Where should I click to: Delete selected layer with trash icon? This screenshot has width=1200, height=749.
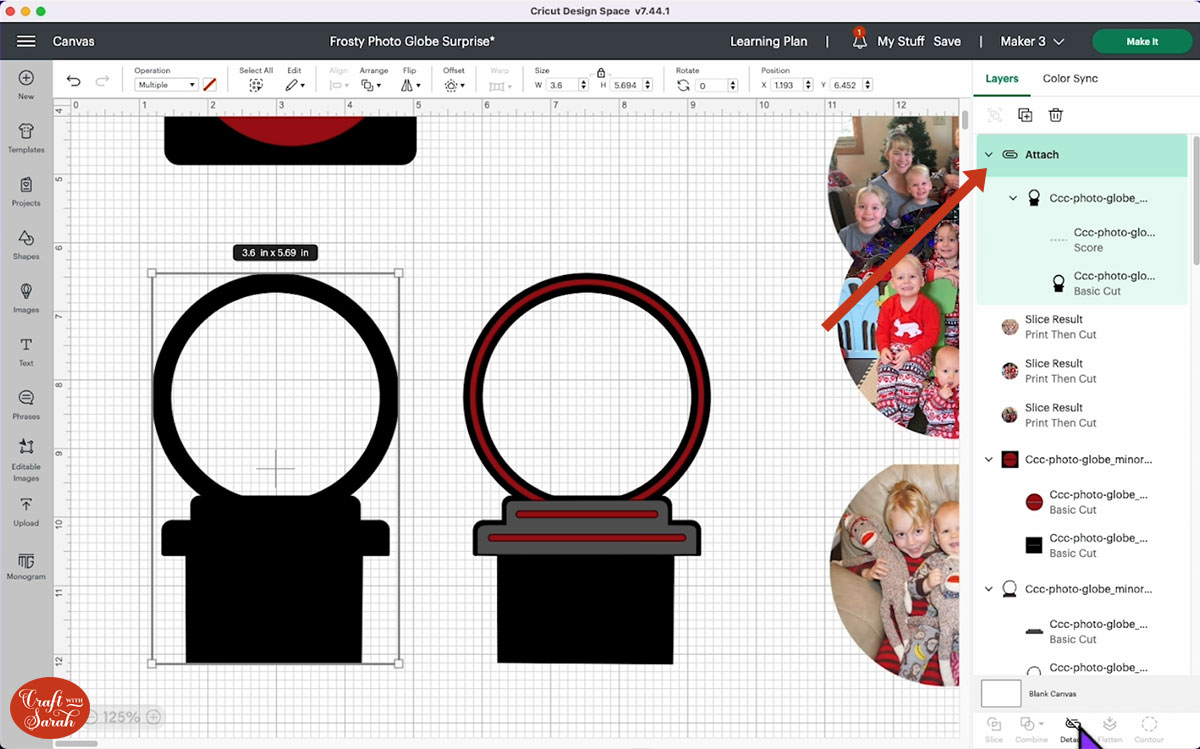click(1055, 115)
